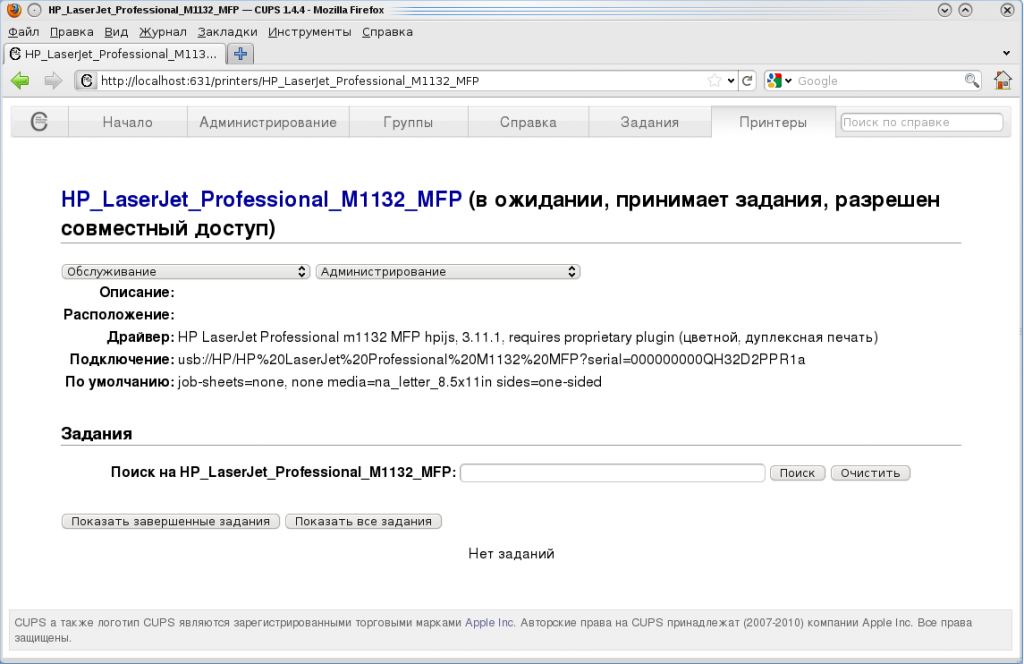
Task: Close the Firefox window
Action: [1007, 10]
